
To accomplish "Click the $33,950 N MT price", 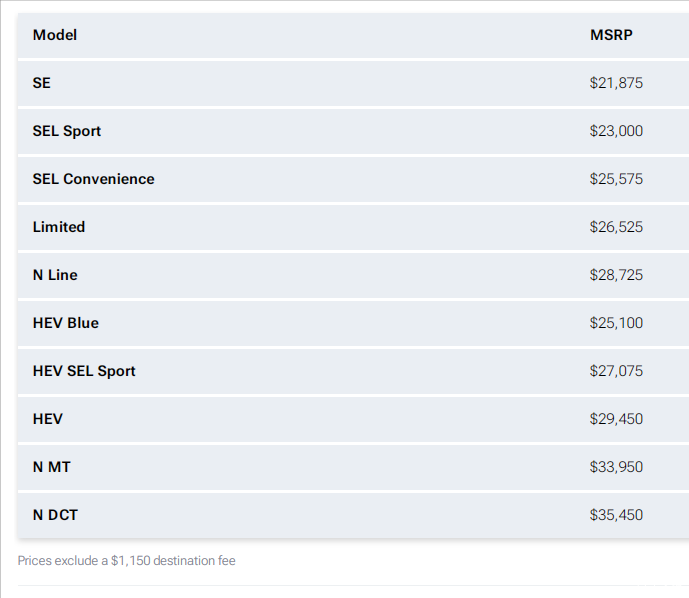I will [x=616, y=467].
